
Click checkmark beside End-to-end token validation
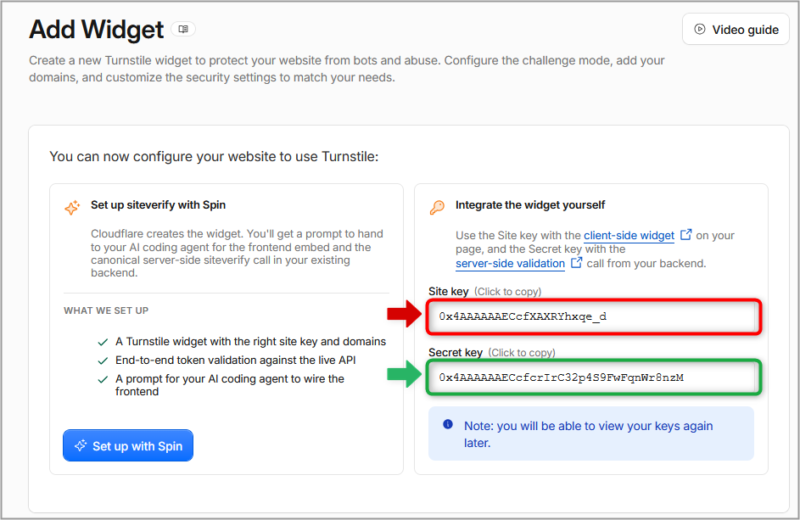[103, 361]
